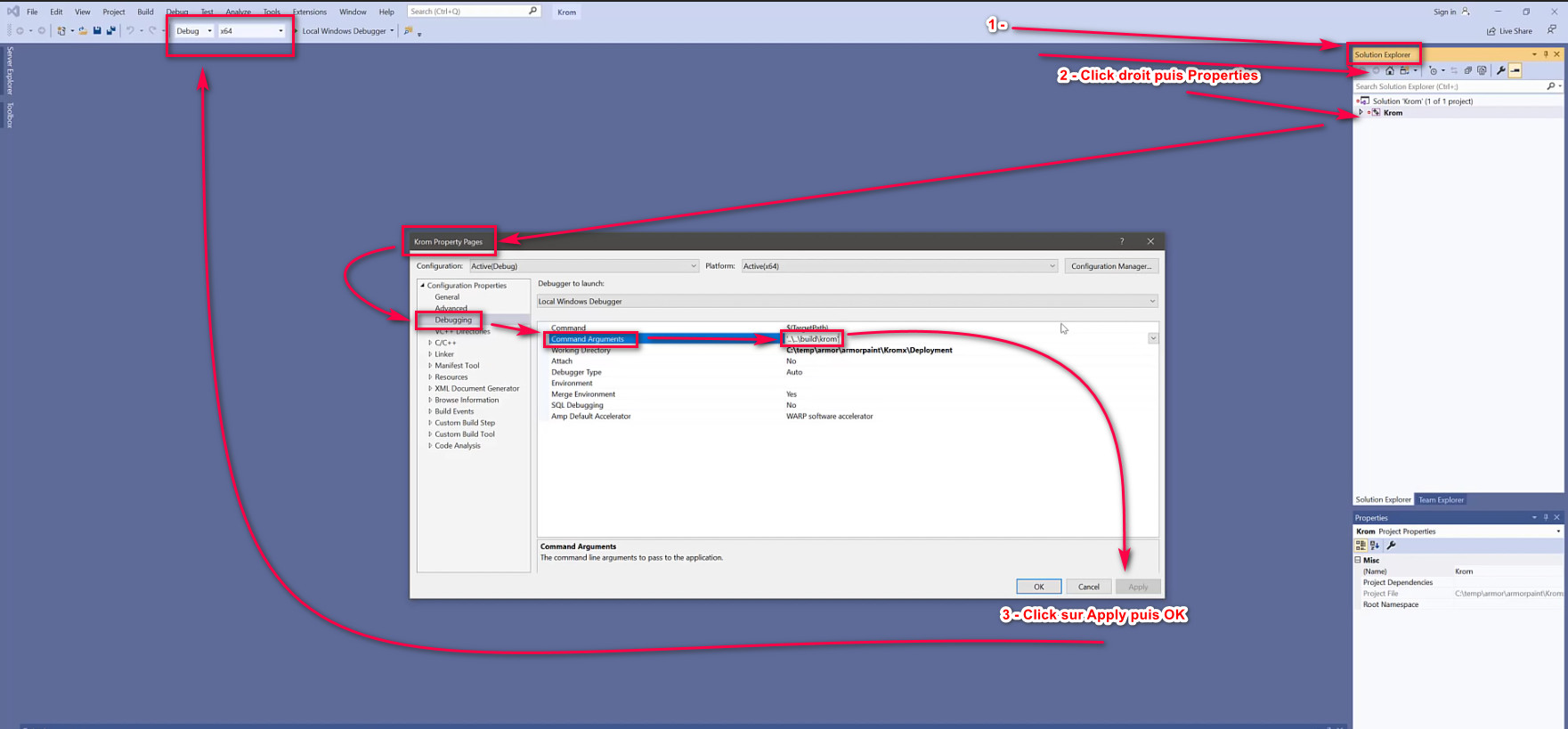Open the Edit menu
The height and width of the screenshot is (729, 1568).
pyautogui.click(x=56, y=12)
